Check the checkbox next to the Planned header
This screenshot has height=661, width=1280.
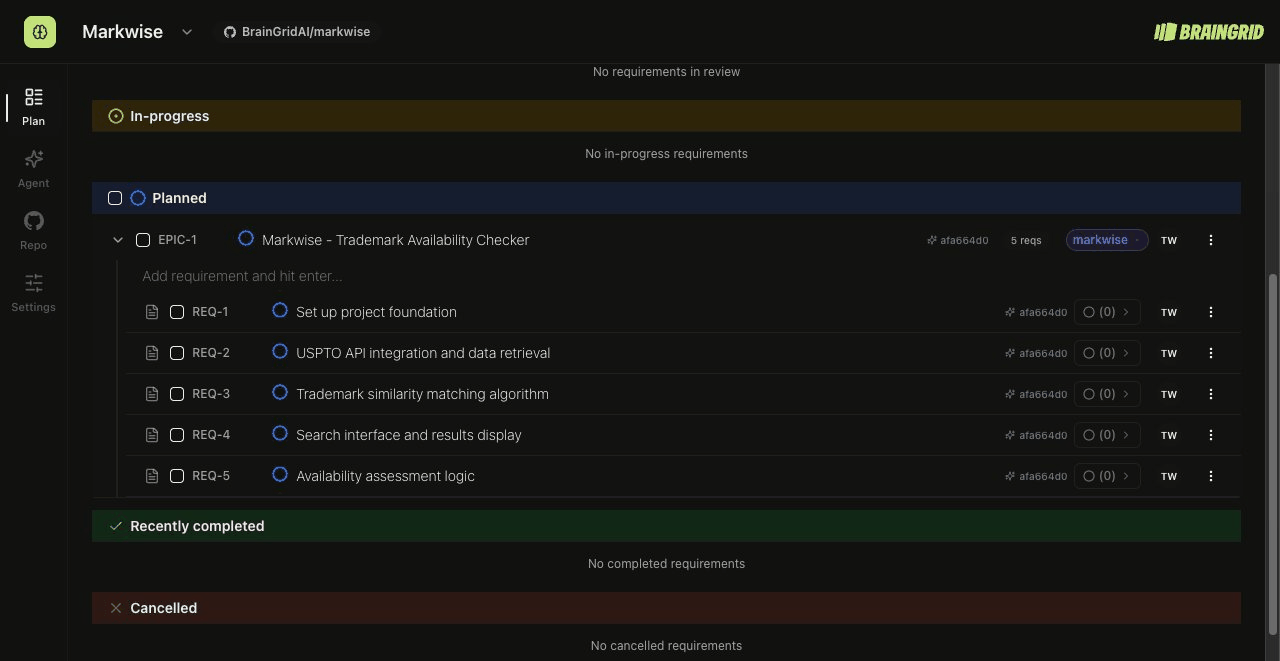[115, 197]
